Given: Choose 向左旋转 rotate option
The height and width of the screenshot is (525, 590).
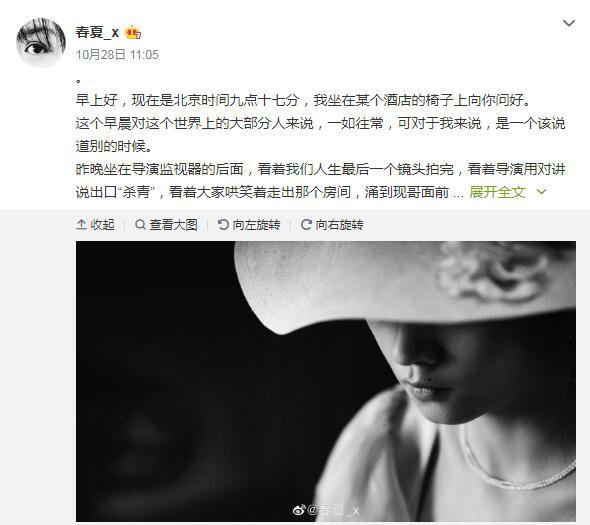Looking at the screenshot, I should tap(249, 225).
